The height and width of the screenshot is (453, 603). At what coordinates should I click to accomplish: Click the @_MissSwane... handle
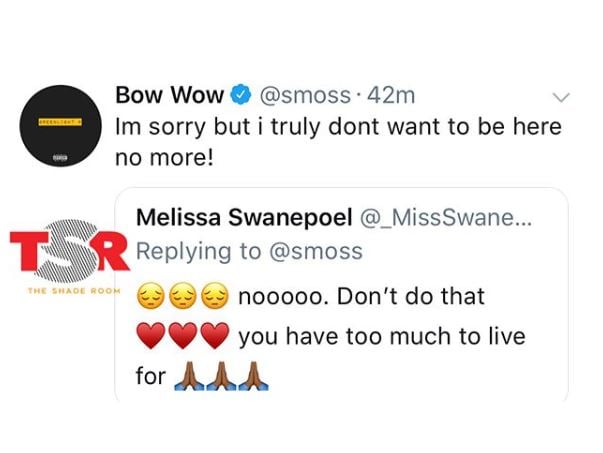[x=446, y=218]
